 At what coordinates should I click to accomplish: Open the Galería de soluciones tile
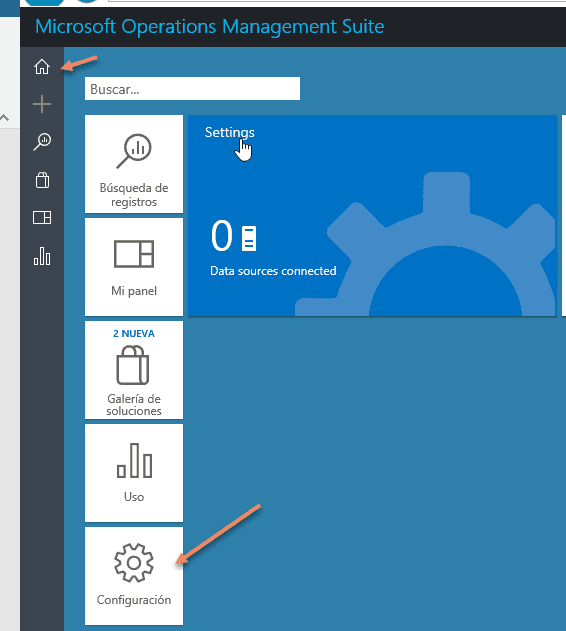(x=134, y=370)
